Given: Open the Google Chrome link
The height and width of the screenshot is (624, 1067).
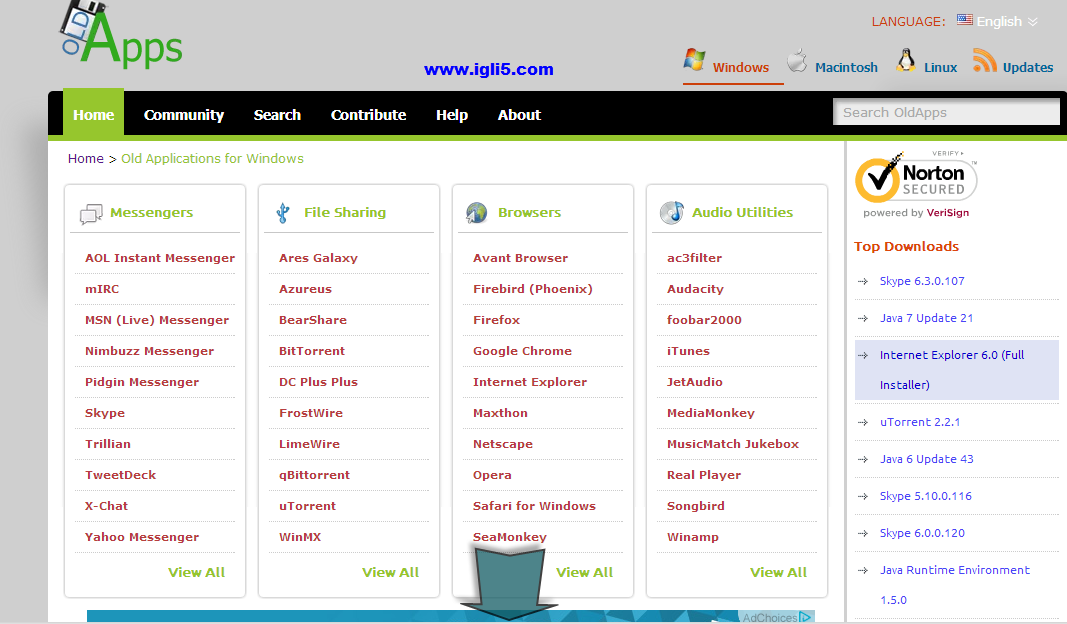Looking at the screenshot, I should click(522, 351).
